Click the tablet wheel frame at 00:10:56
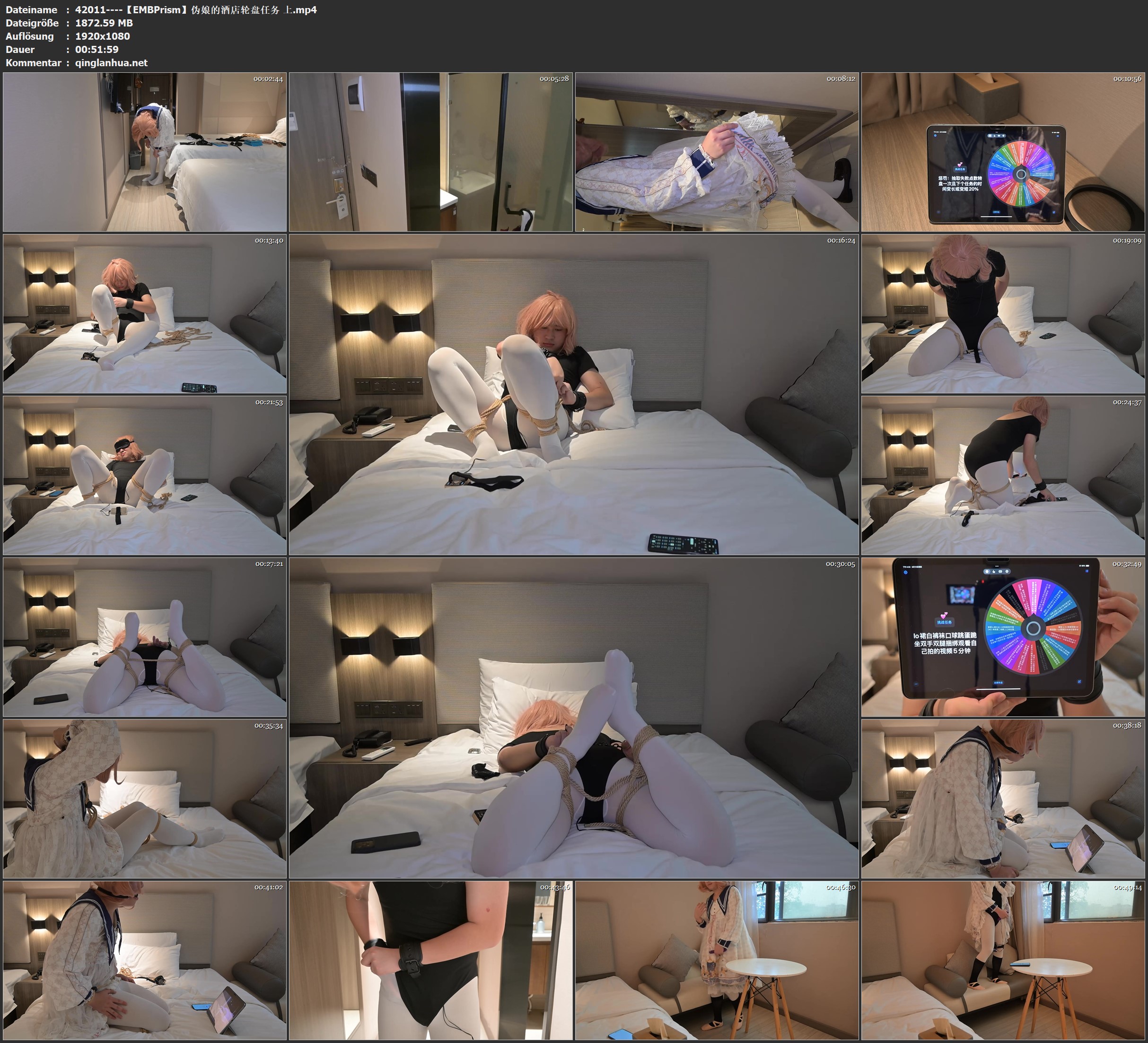The image size is (1148, 1043). pos(1003,152)
